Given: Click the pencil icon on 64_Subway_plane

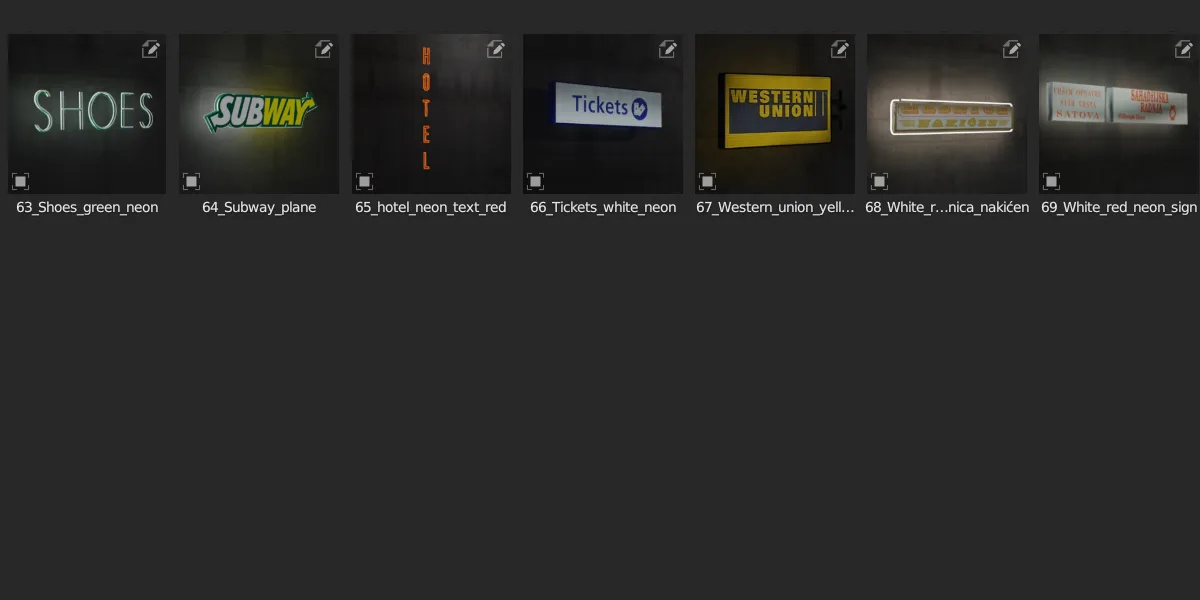Looking at the screenshot, I should coord(323,49).
